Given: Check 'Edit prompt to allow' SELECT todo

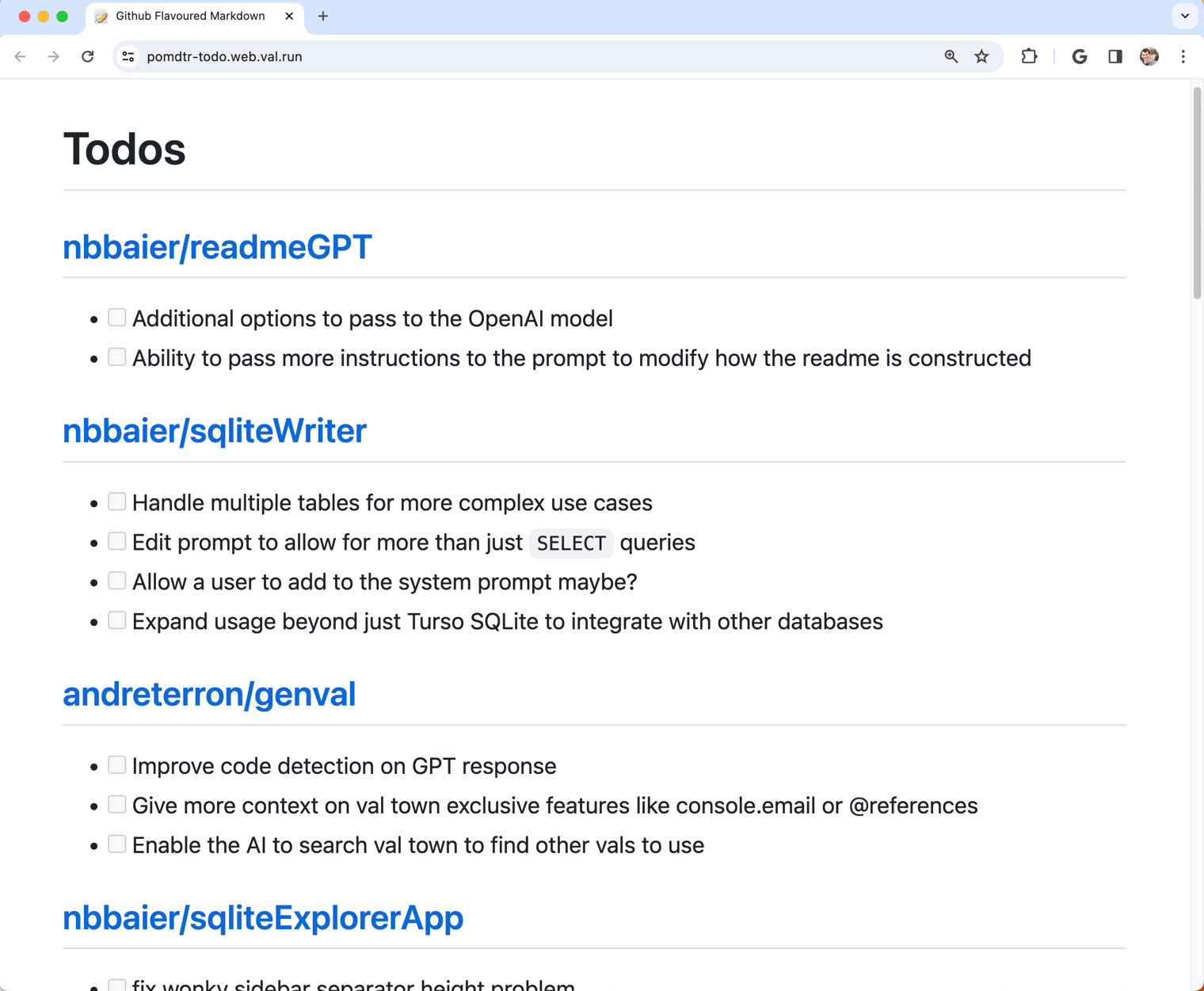Looking at the screenshot, I should pos(117,541).
